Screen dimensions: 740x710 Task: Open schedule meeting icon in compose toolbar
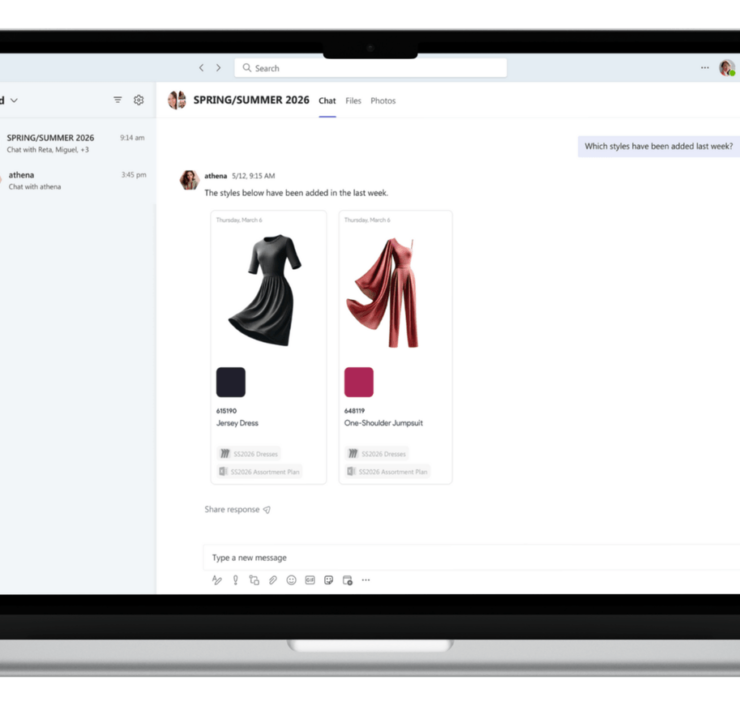click(347, 580)
